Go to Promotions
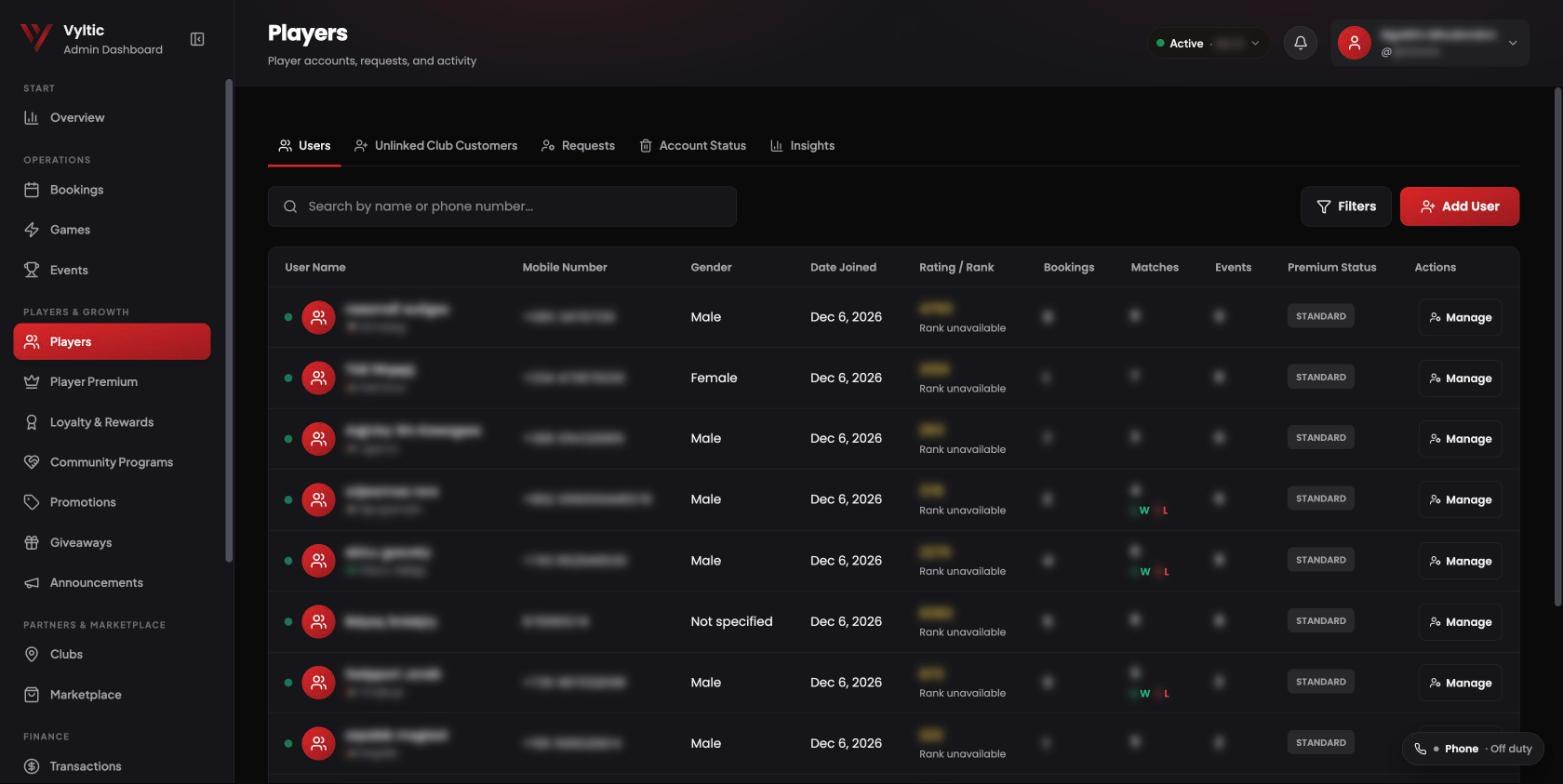 pos(112,502)
